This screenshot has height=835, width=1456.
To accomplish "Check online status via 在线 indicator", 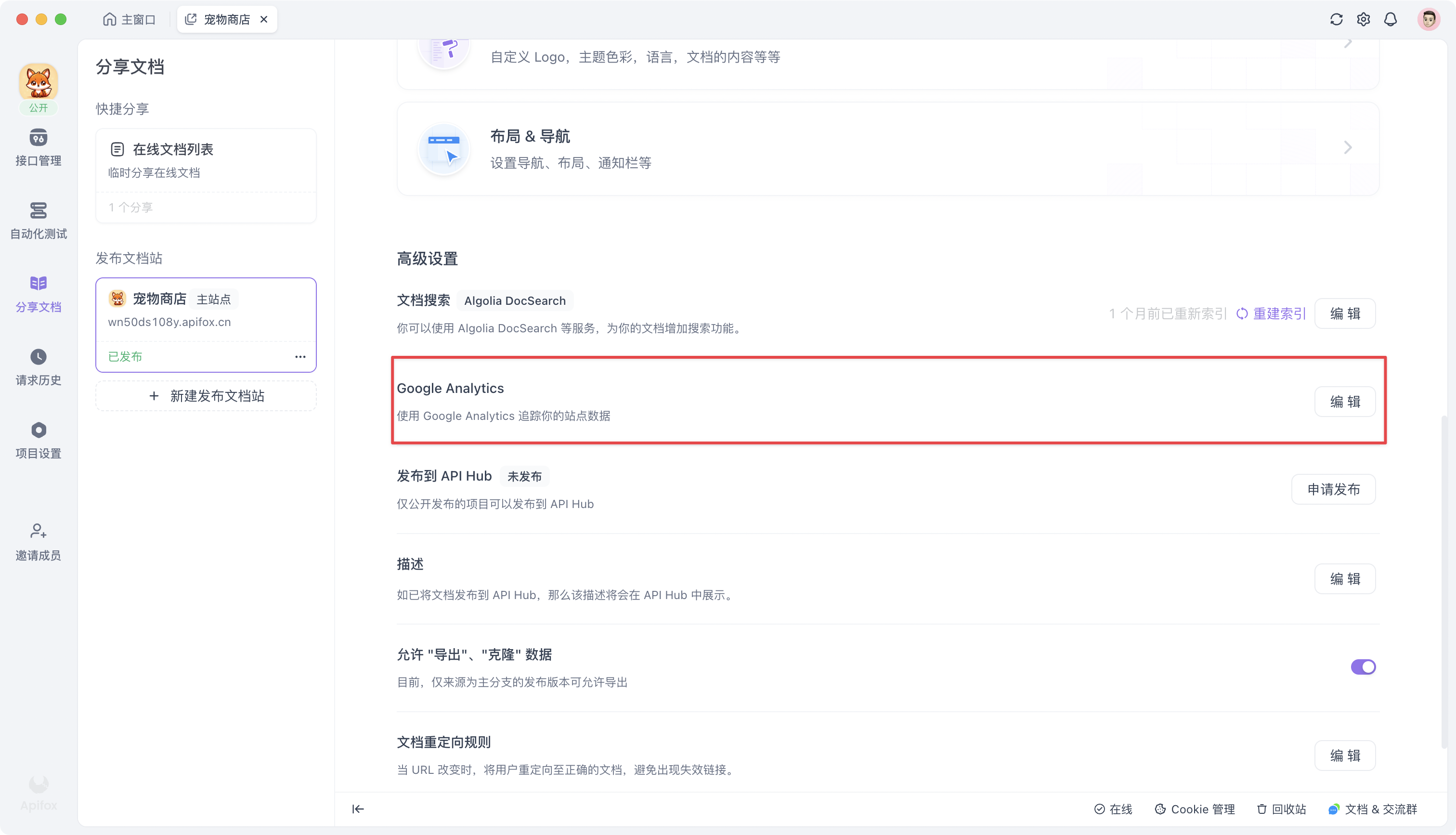I will tap(1114, 809).
